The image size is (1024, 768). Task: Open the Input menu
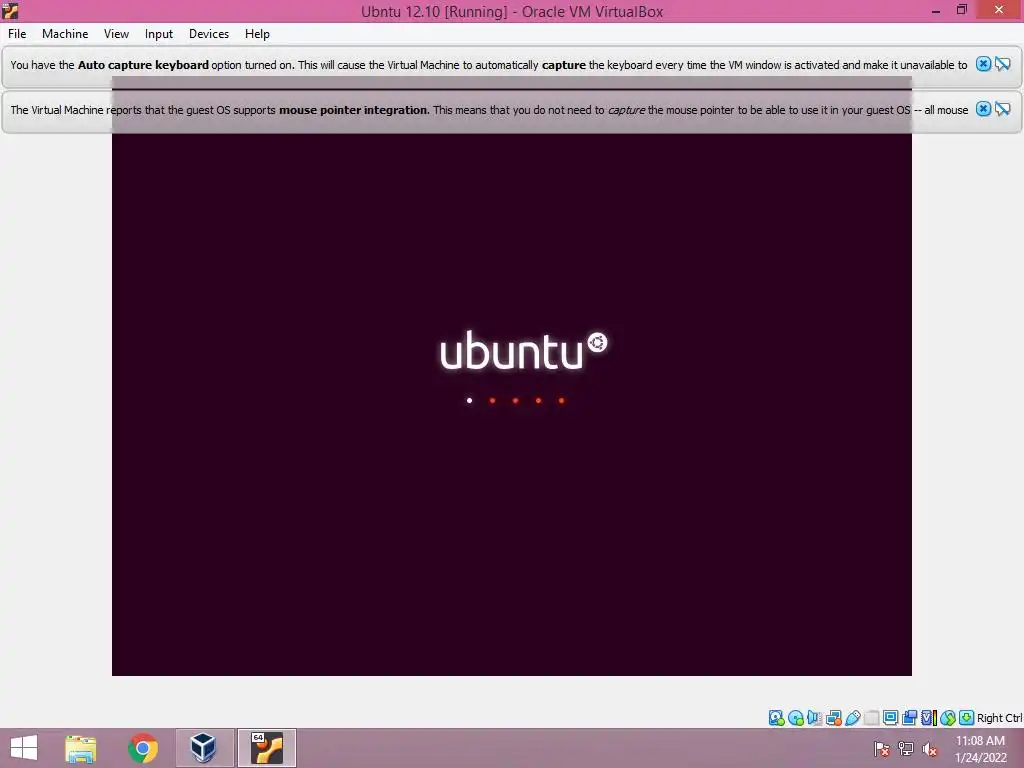tap(159, 34)
